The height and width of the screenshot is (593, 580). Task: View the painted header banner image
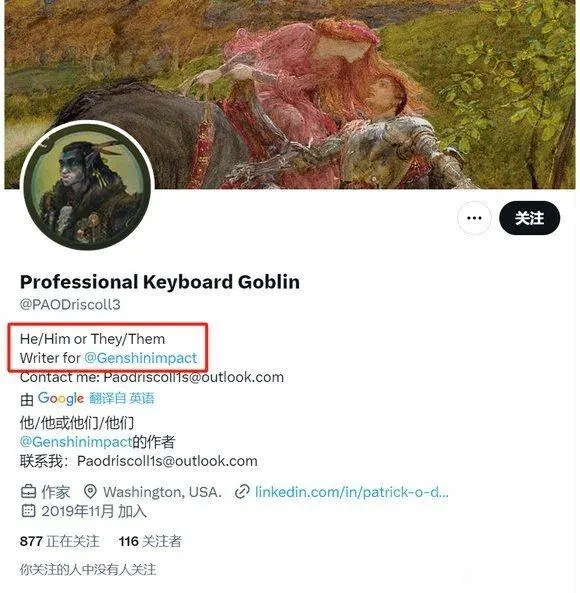click(x=290, y=94)
